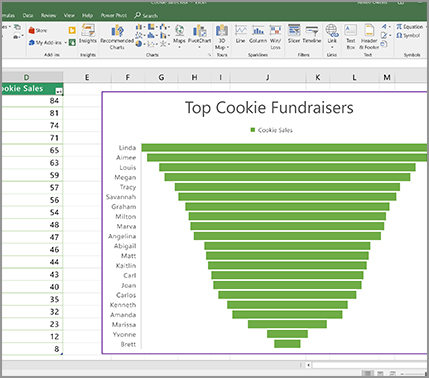Add a Slicer filter
429x378 pixels.
click(294, 34)
